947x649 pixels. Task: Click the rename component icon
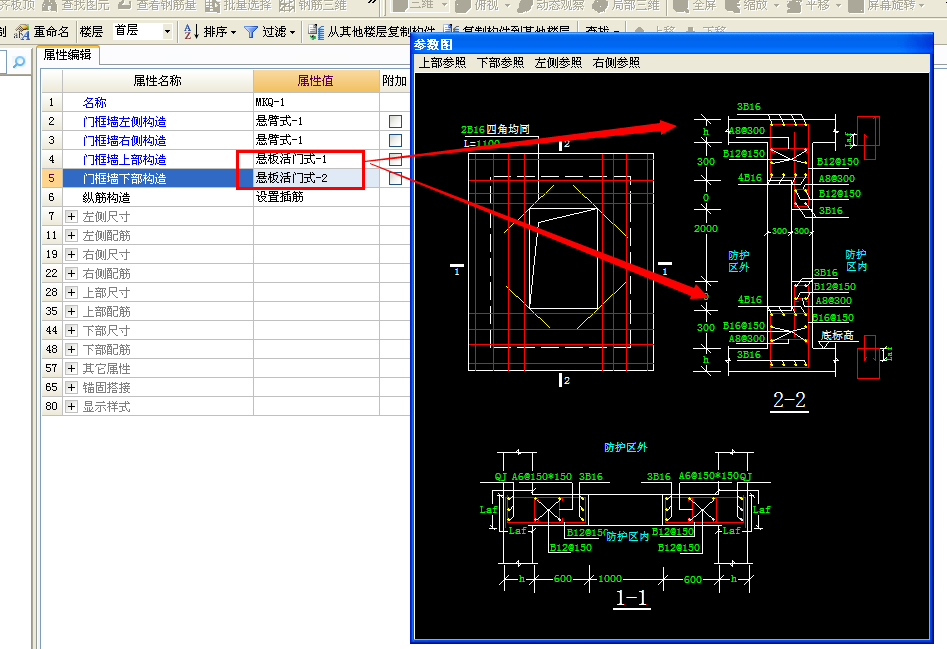[x=22, y=31]
